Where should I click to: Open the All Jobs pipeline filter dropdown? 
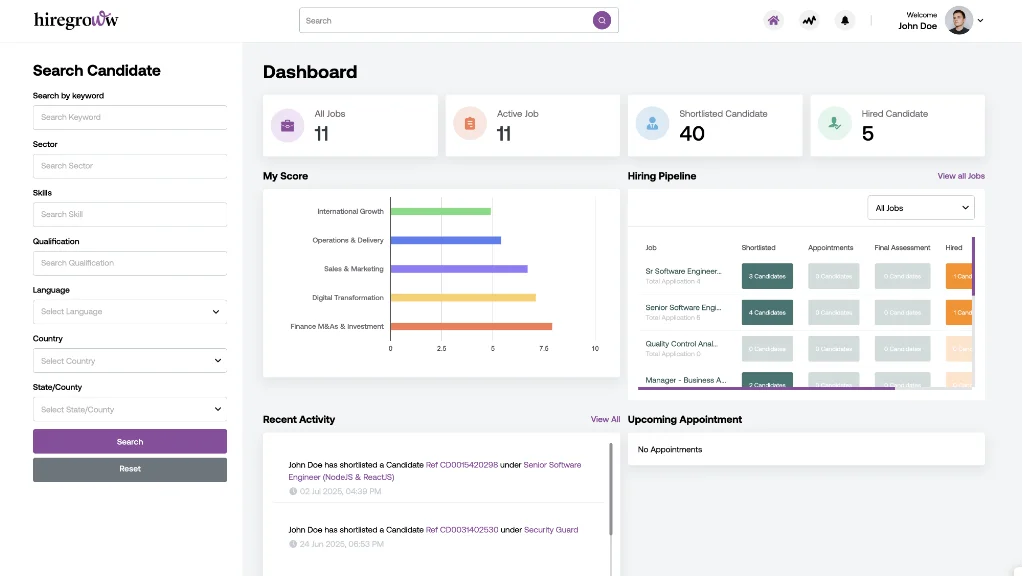(920, 208)
